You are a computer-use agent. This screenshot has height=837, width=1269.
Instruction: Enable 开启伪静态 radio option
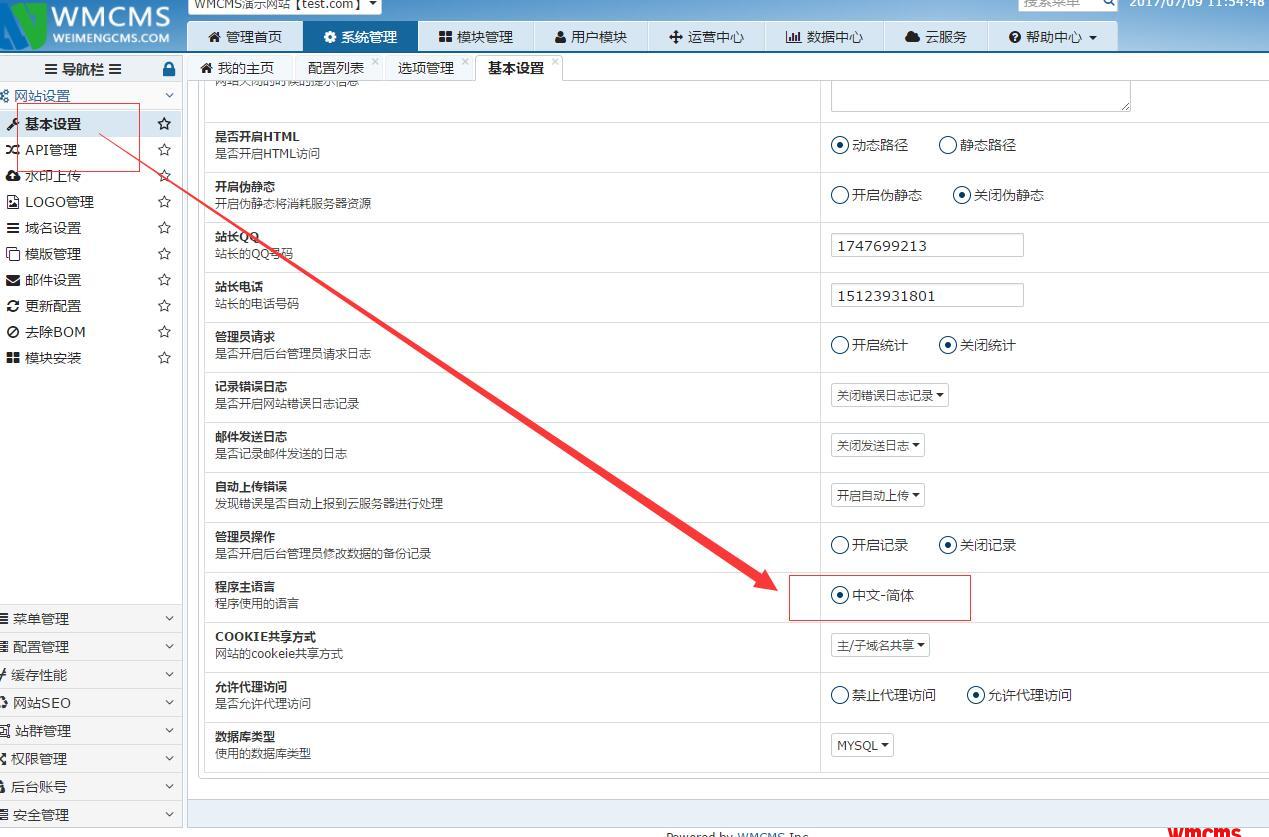(840, 195)
